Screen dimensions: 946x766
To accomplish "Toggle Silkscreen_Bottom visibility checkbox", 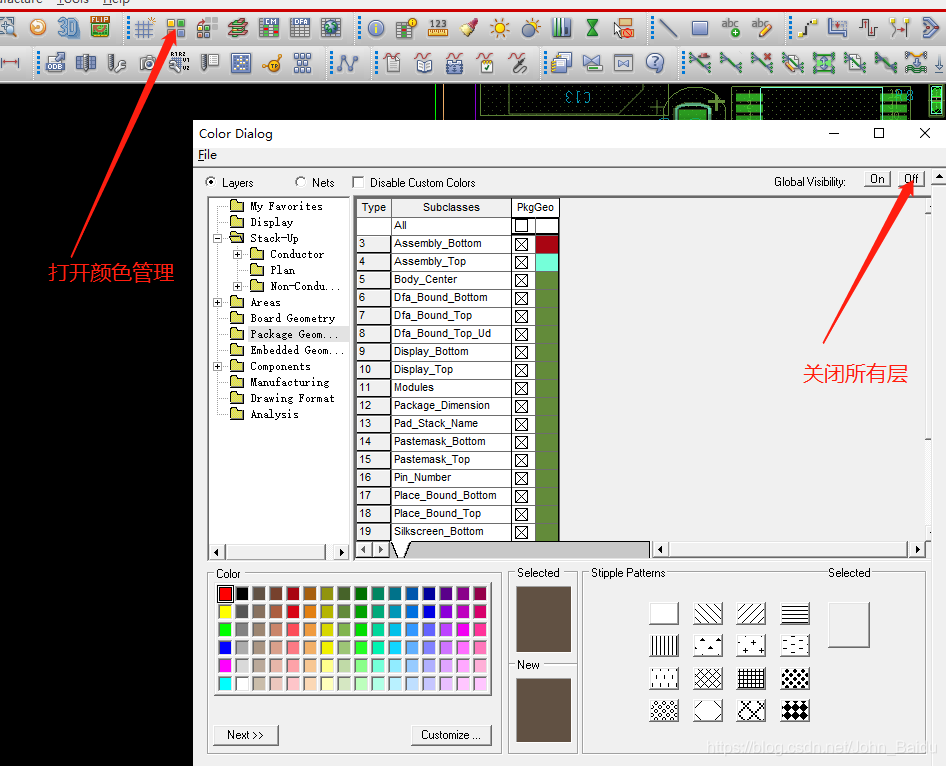I will [522, 532].
